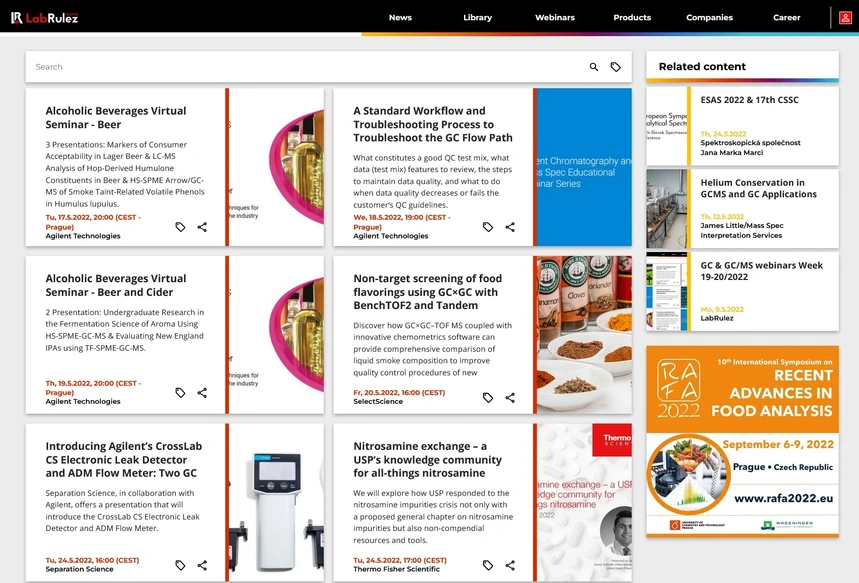Click Agilent Technologies under GC Flow Path card
This screenshot has height=583, width=859.
(391, 236)
